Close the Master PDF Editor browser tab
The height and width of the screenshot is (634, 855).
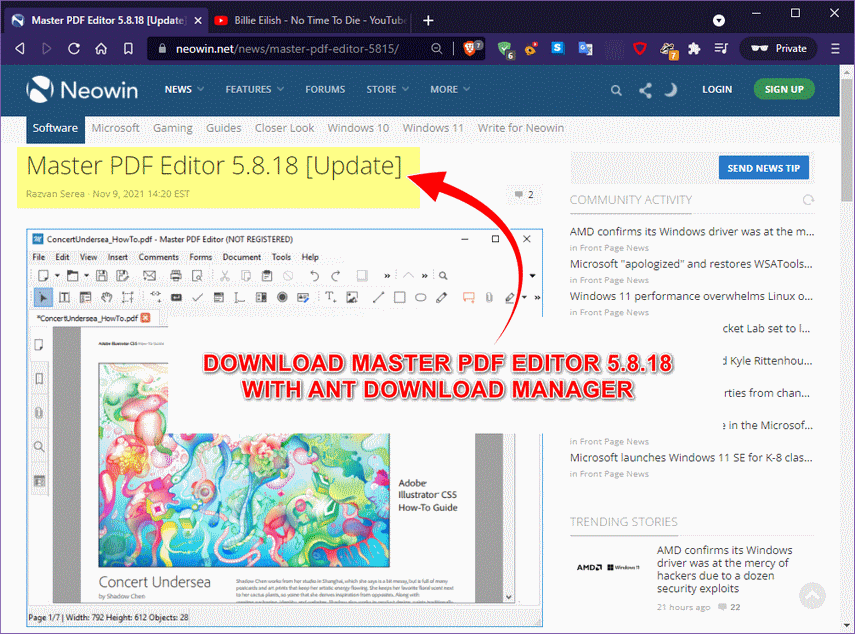click(x=198, y=20)
